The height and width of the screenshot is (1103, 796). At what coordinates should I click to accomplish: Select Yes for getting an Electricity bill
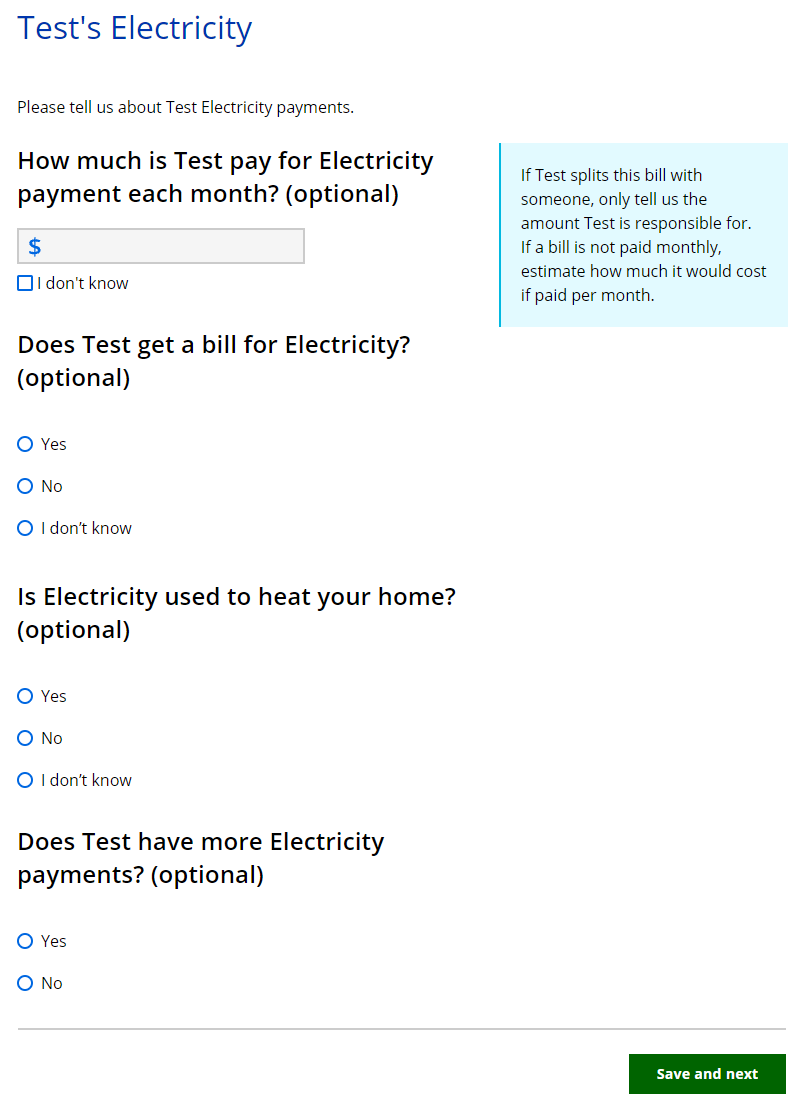coord(26,444)
